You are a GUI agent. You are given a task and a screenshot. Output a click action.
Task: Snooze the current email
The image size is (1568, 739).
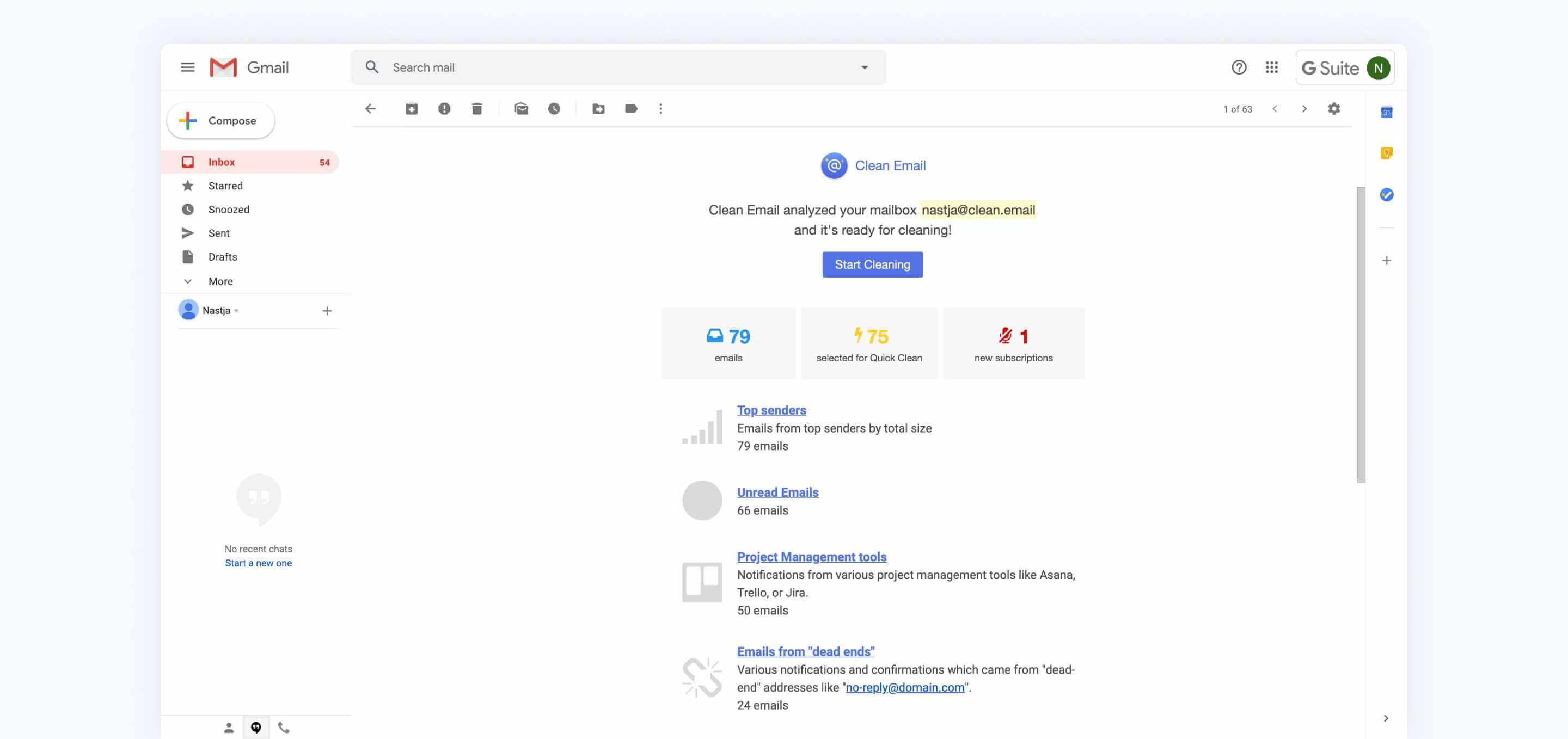[555, 108]
